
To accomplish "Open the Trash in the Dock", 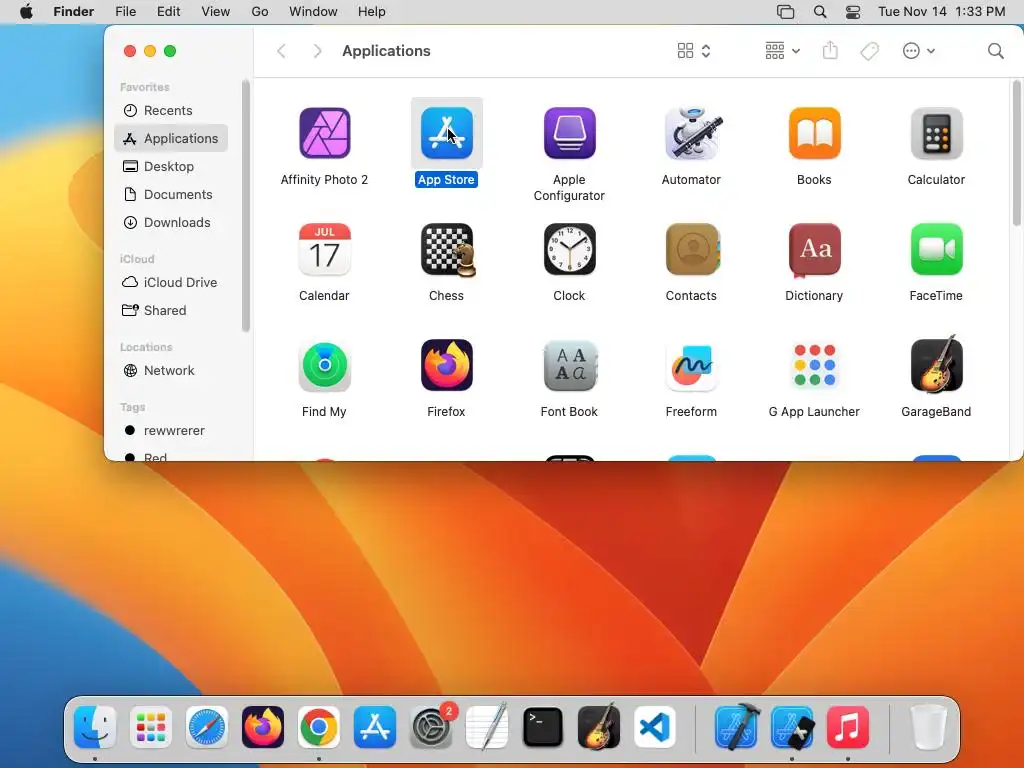I will point(929,727).
